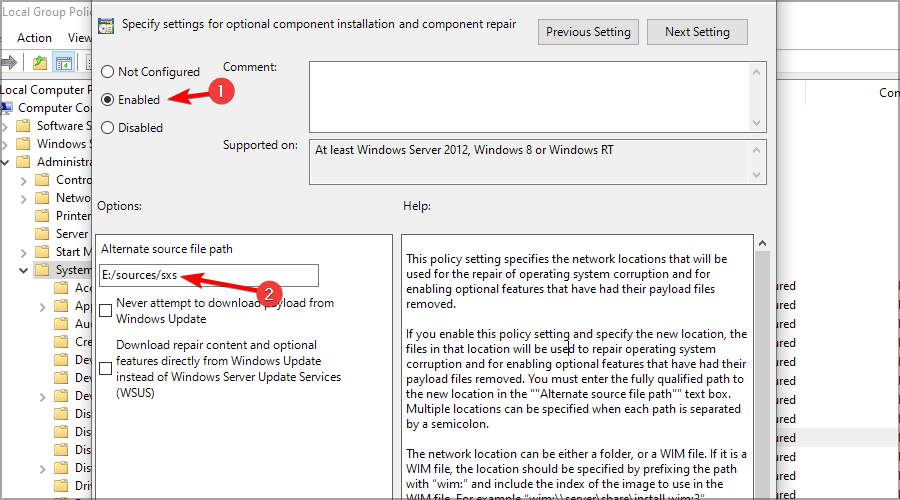Open the Action menu
This screenshot has height=500, width=900.
coord(34,38)
